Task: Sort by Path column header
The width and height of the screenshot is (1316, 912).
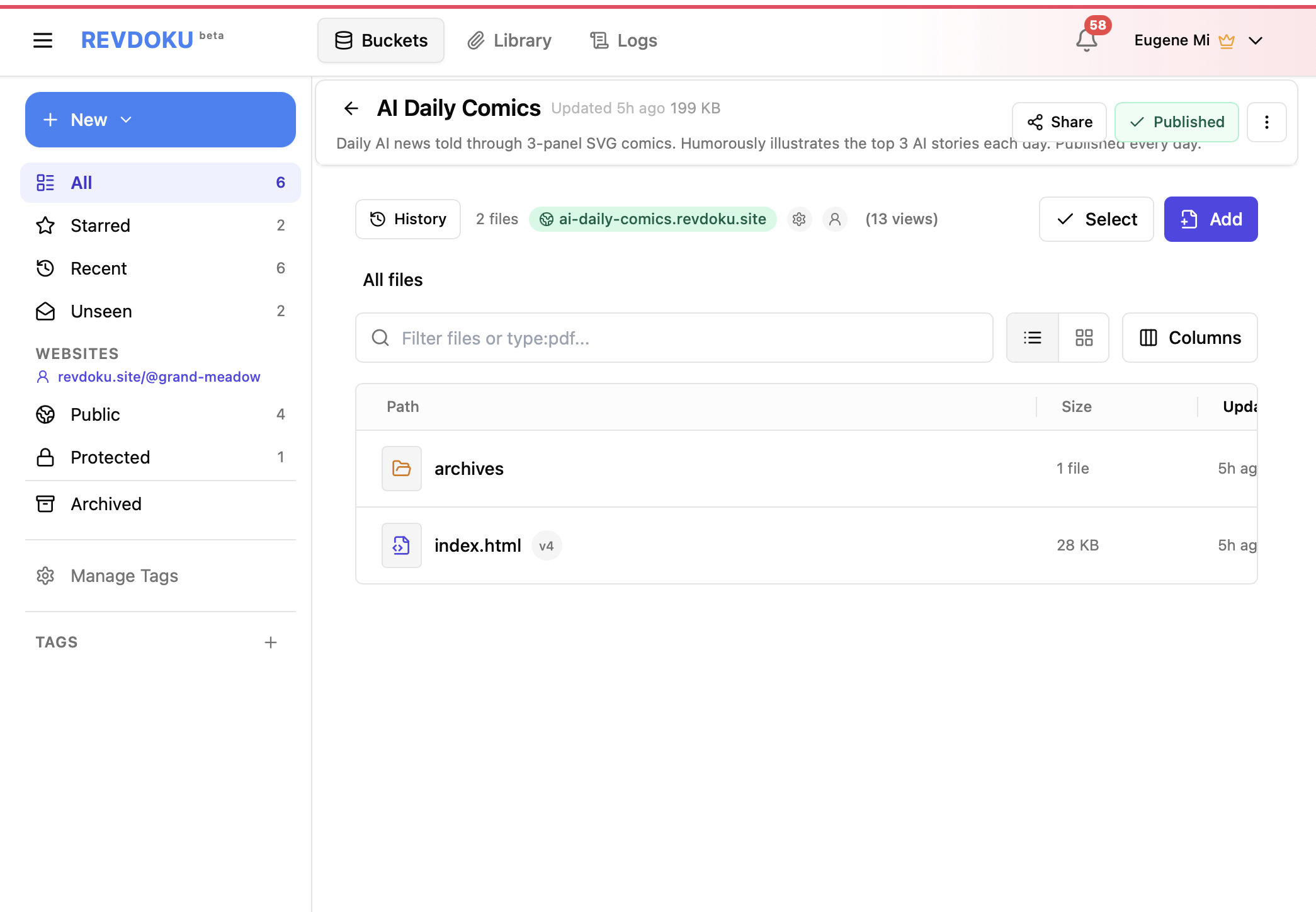Action: (x=403, y=407)
